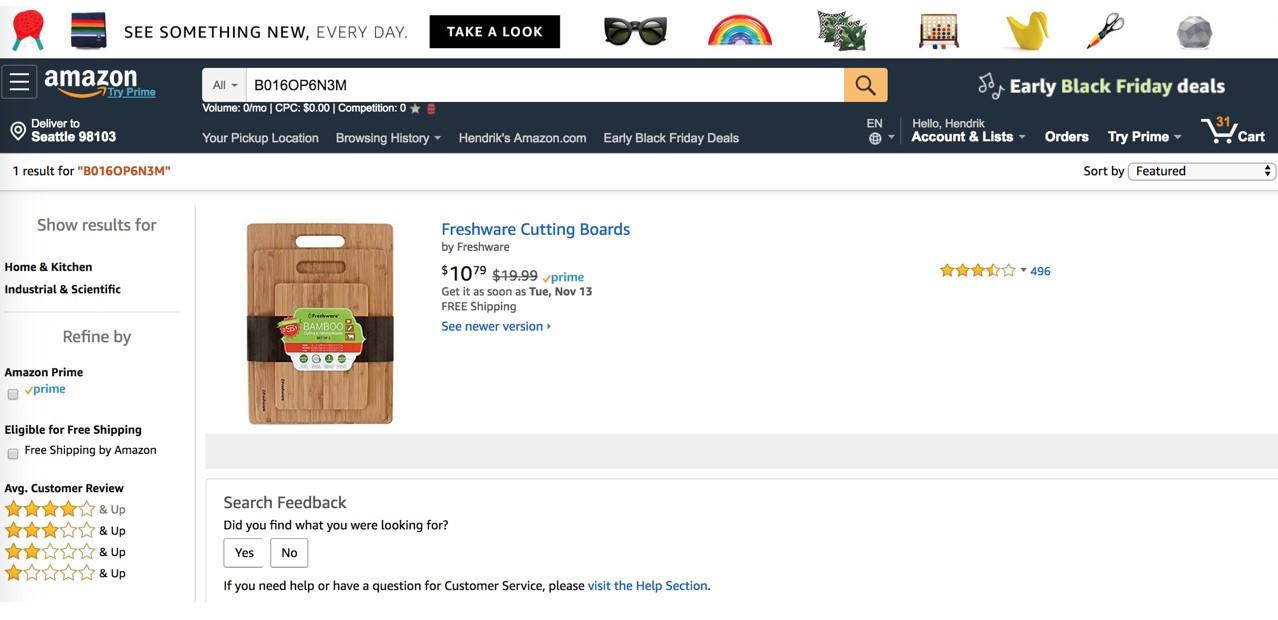The image size is (1278, 620).
Task: Click the Take a Look button
Action: pyautogui.click(x=494, y=31)
